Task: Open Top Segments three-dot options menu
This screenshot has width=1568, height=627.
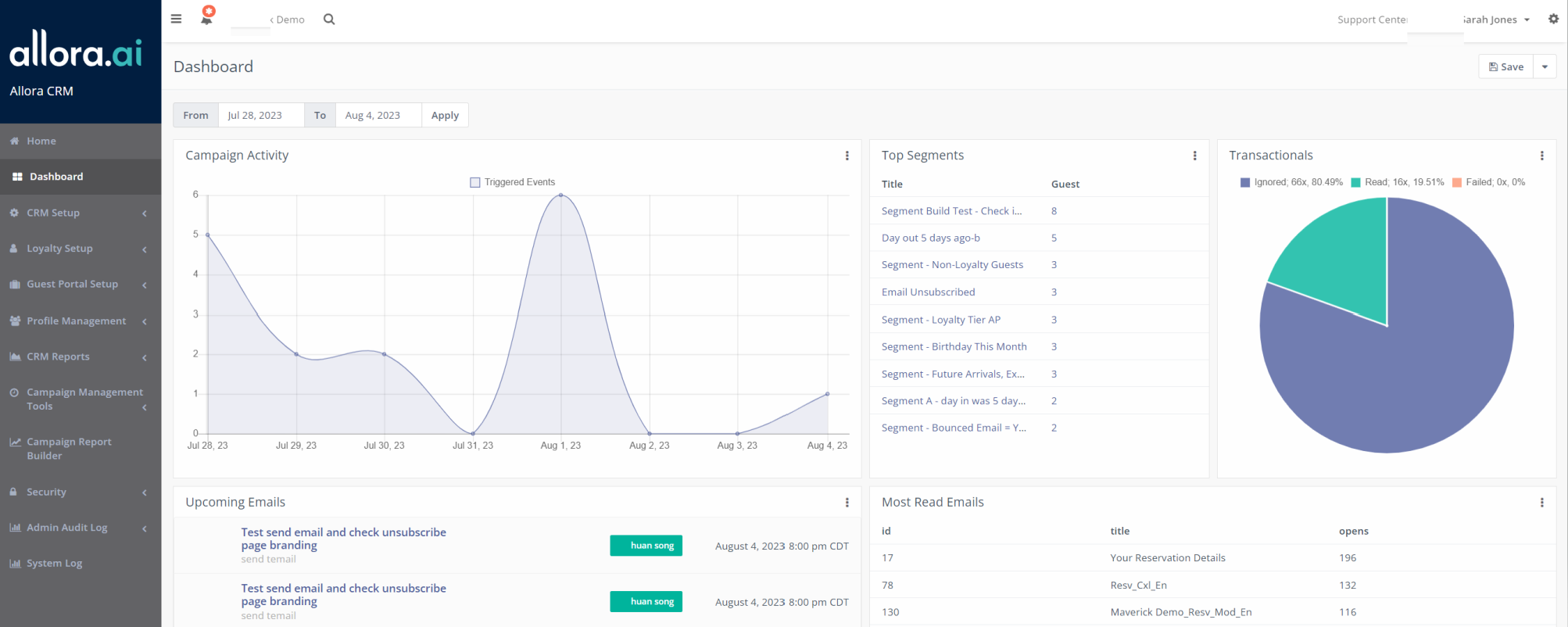Action: click(x=1194, y=156)
